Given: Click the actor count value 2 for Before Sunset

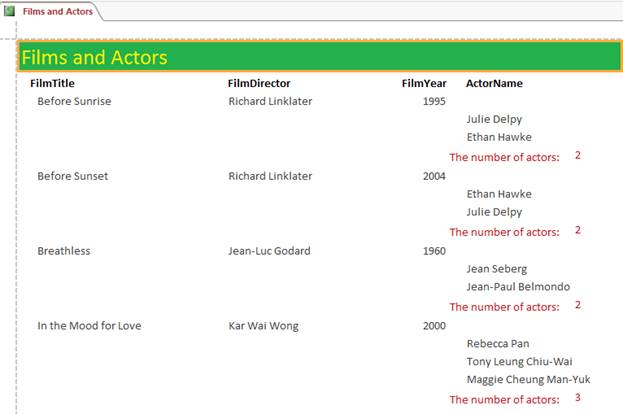Looking at the screenshot, I should tap(578, 230).
